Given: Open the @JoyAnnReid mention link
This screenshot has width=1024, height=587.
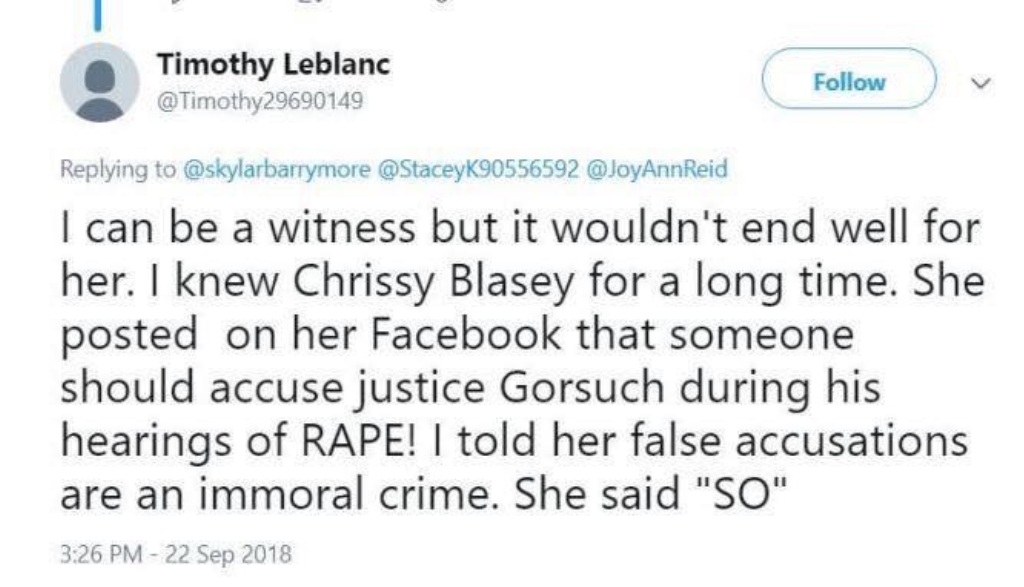Looking at the screenshot, I should (657, 169).
